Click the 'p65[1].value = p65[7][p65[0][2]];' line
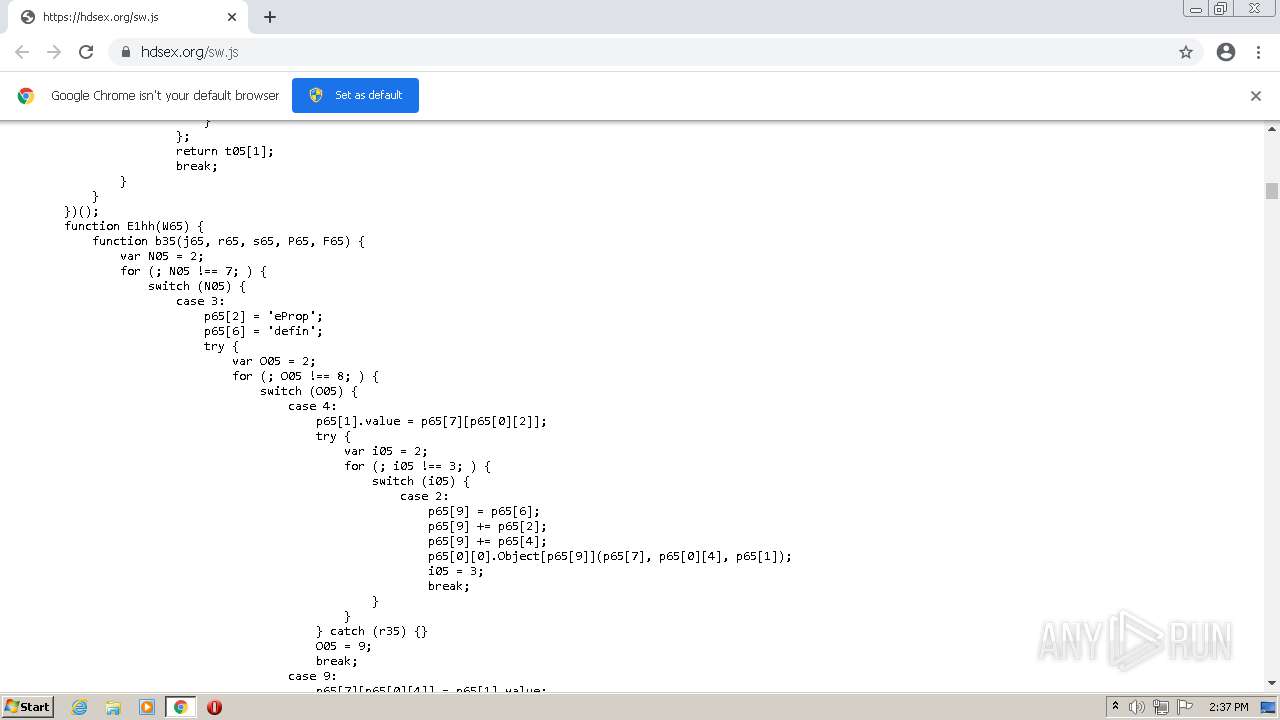This screenshot has width=1280, height=720. (432, 421)
